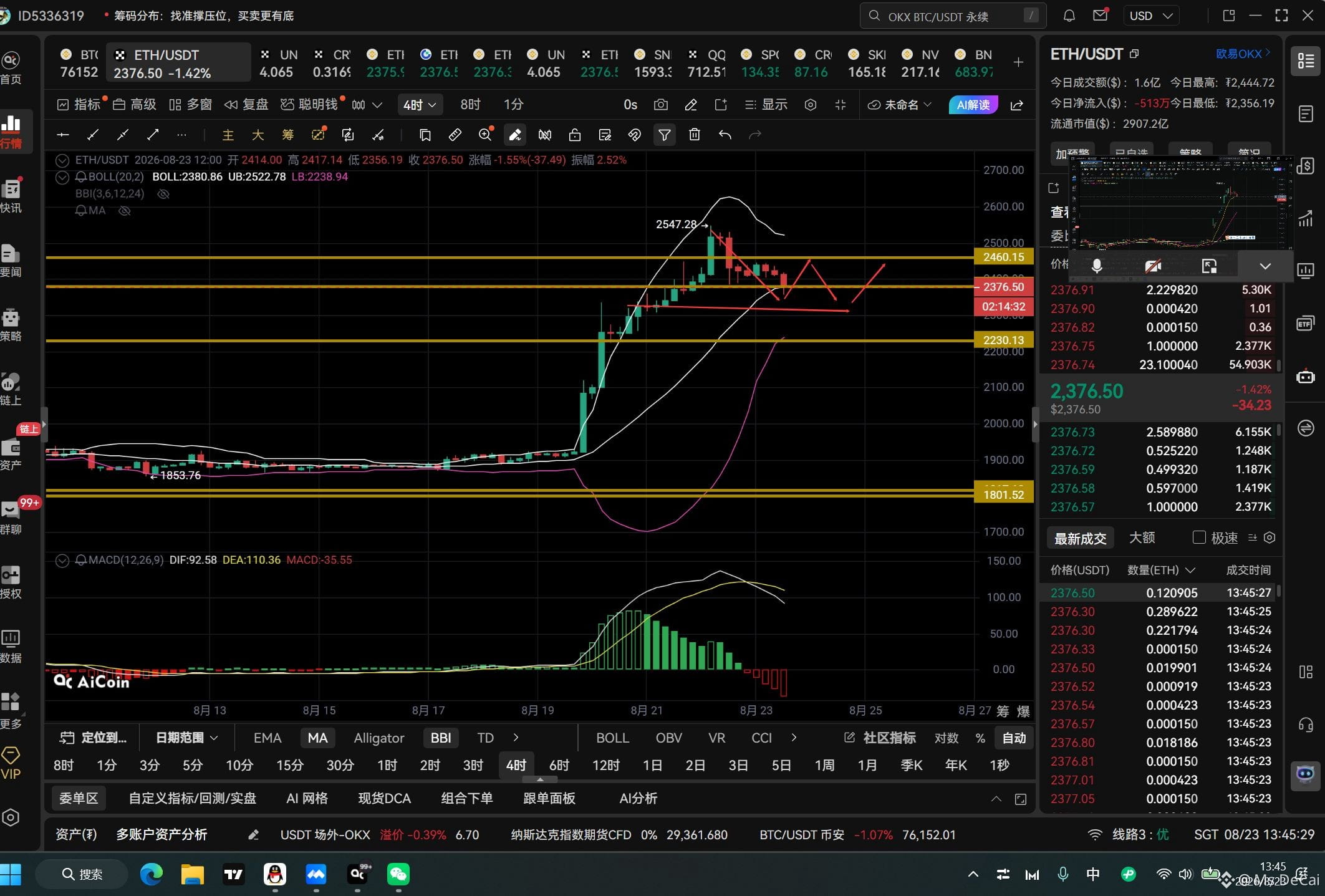Toggle the percent scale option
The height and width of the screenshot is (896, 1325).
980,738
